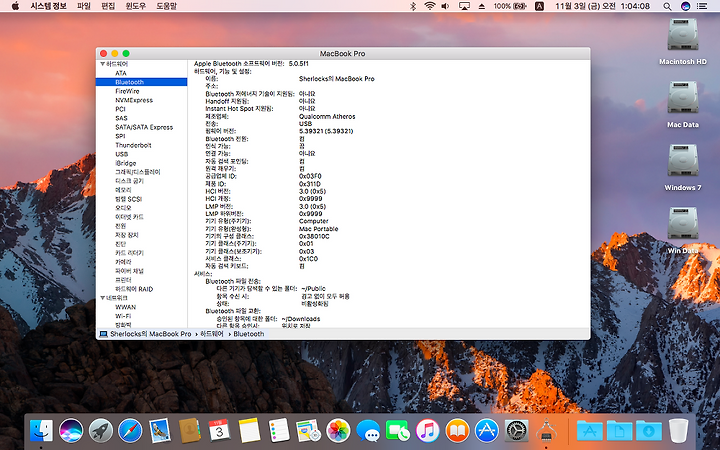Select Thunderbolt in the sidebar
This screenshot has height=450, width=720.
coord(133,145)
